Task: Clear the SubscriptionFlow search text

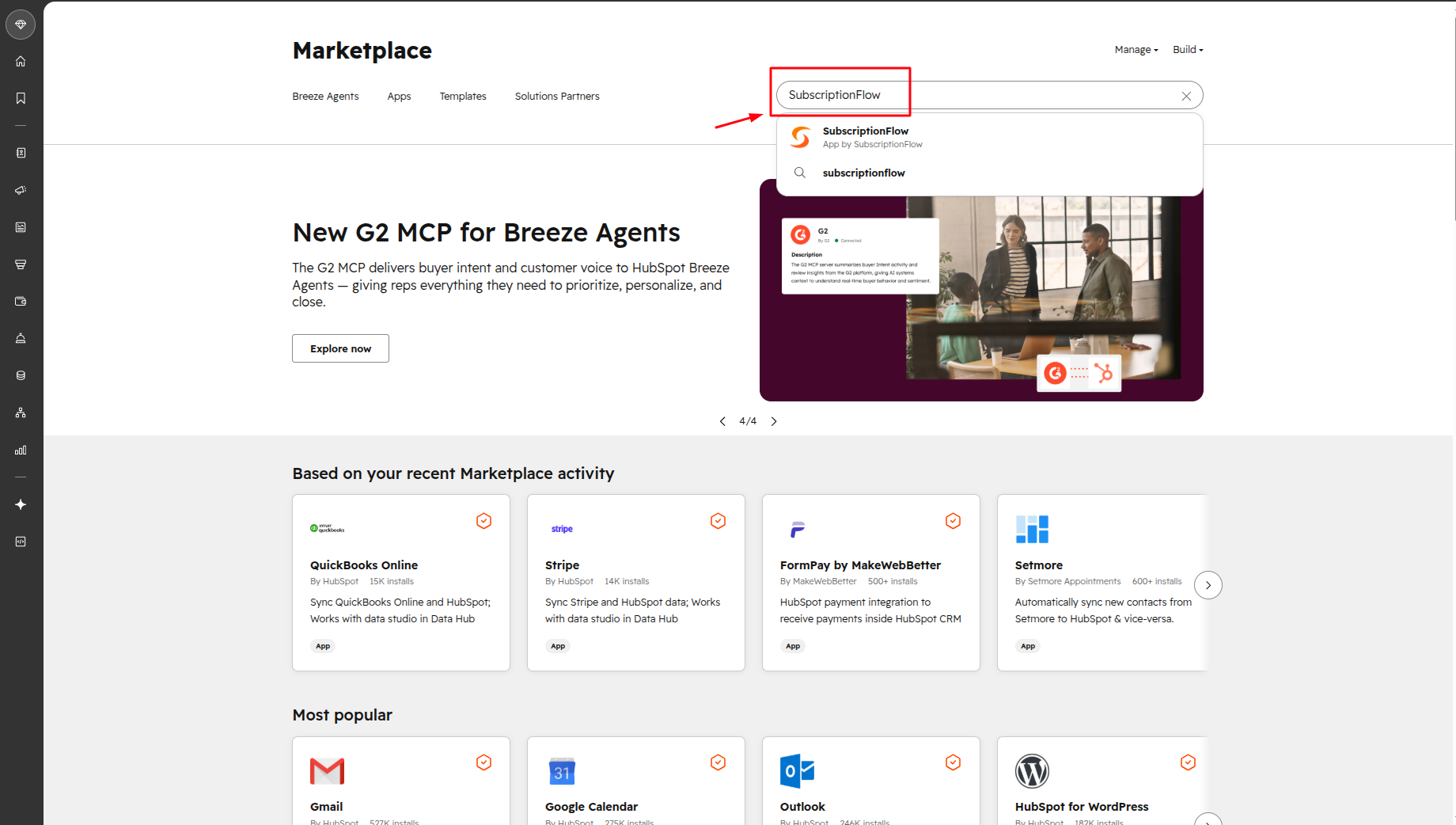Action: [1186, 96]
